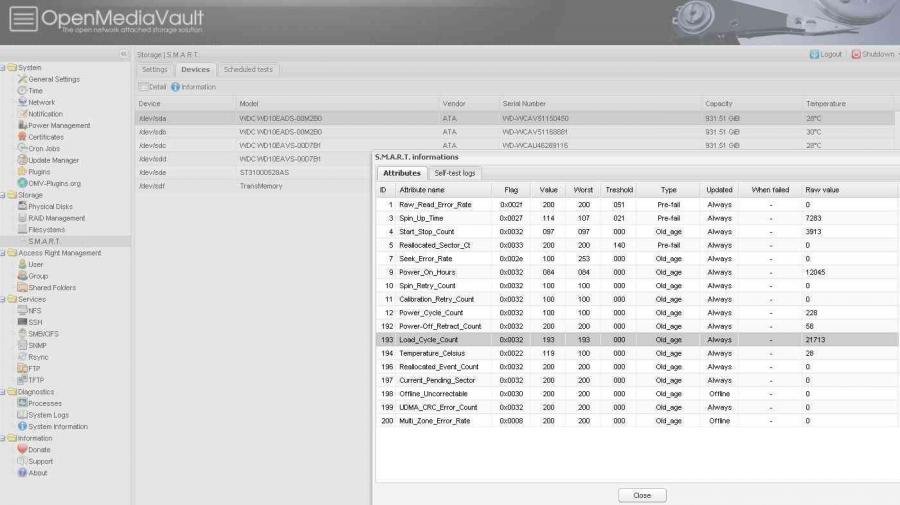900x505 pixels.
Task: Collapse the Services tree folder
Action: 3,299
